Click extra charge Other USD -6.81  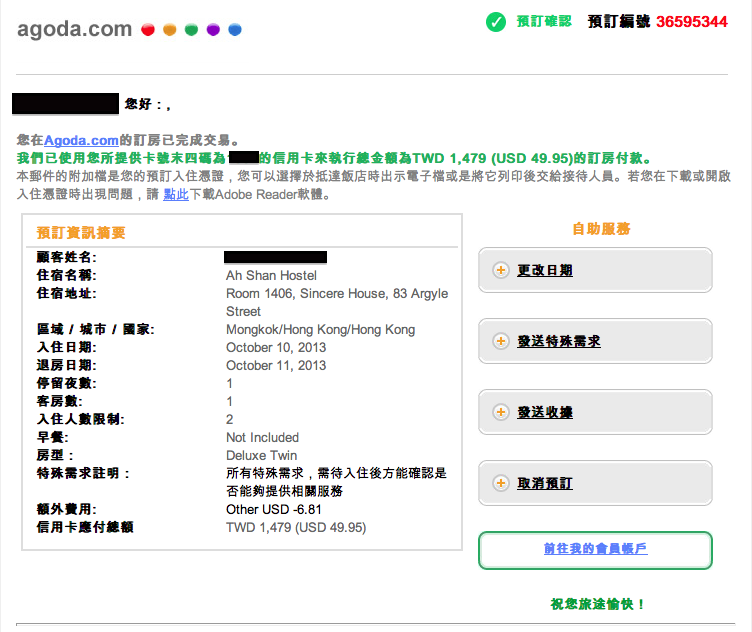pyautogui.click(x=274, y=509)
